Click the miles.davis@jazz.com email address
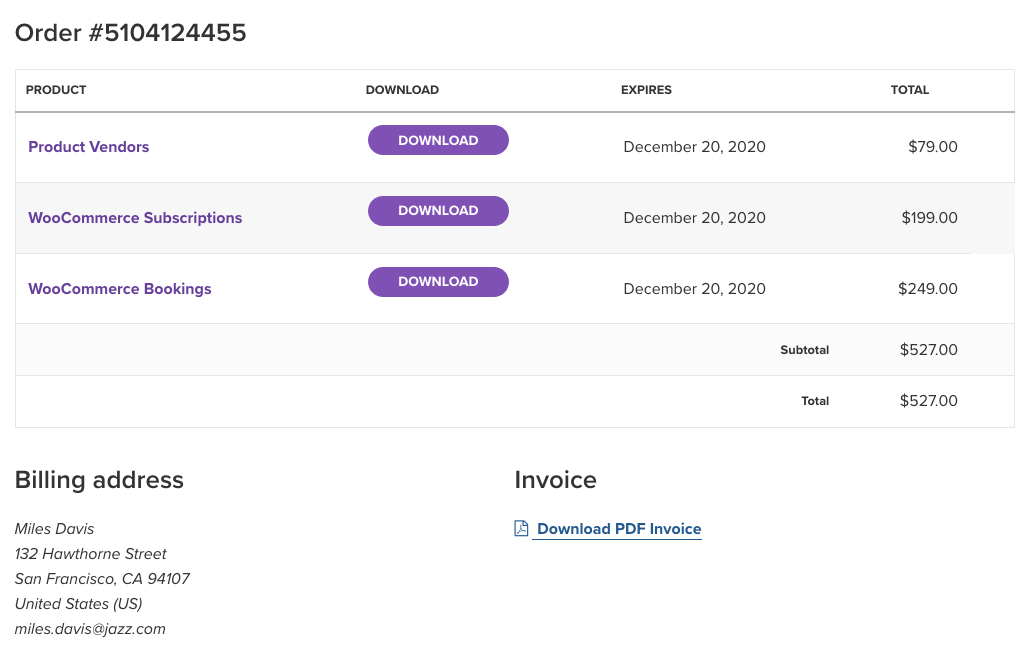 coord(90,629)
